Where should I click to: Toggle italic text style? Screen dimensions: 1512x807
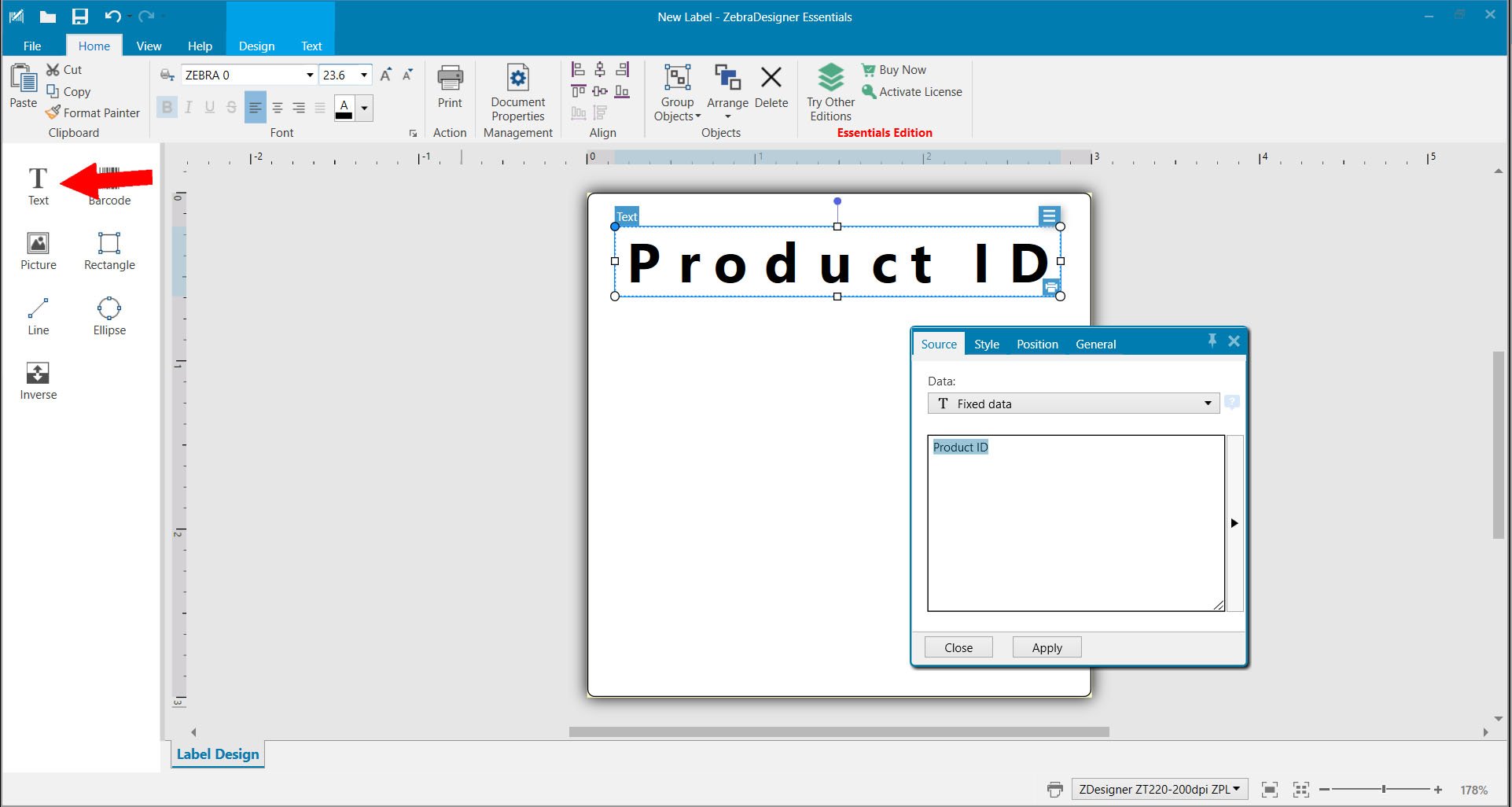click(x=189, y=108)
